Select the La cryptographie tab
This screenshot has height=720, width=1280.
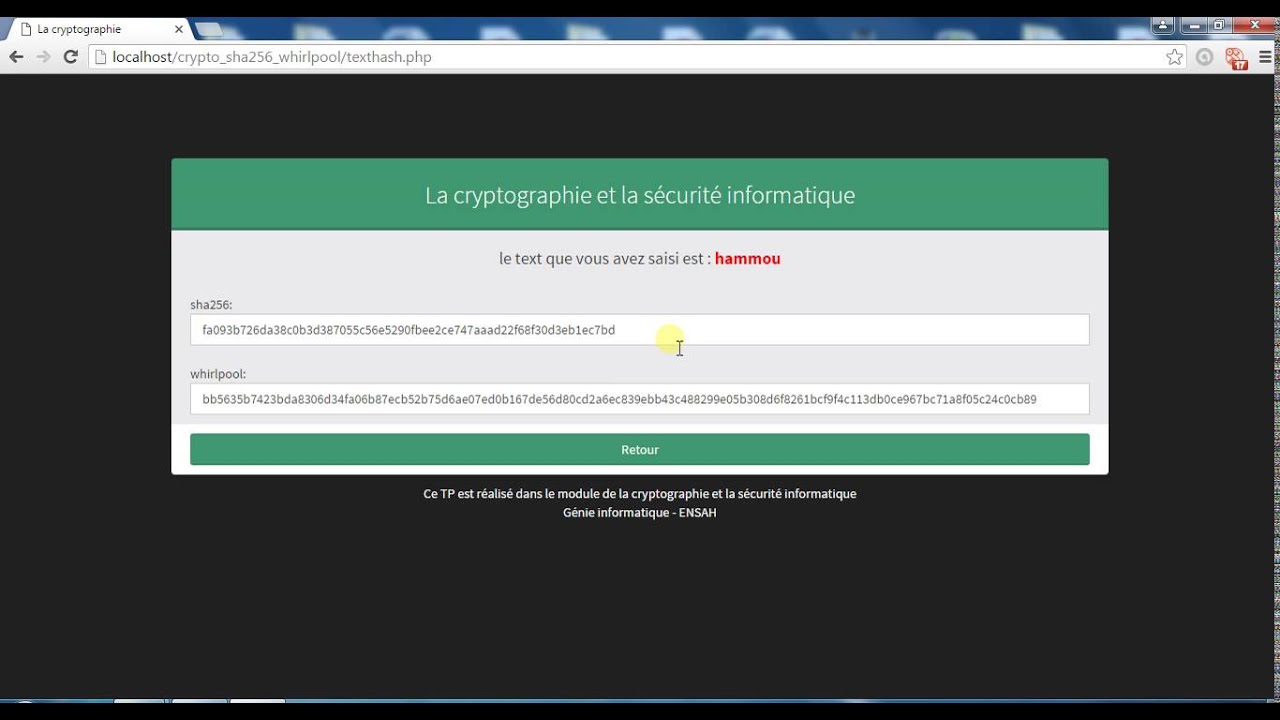pyautogui.click(x=97, y=29)
